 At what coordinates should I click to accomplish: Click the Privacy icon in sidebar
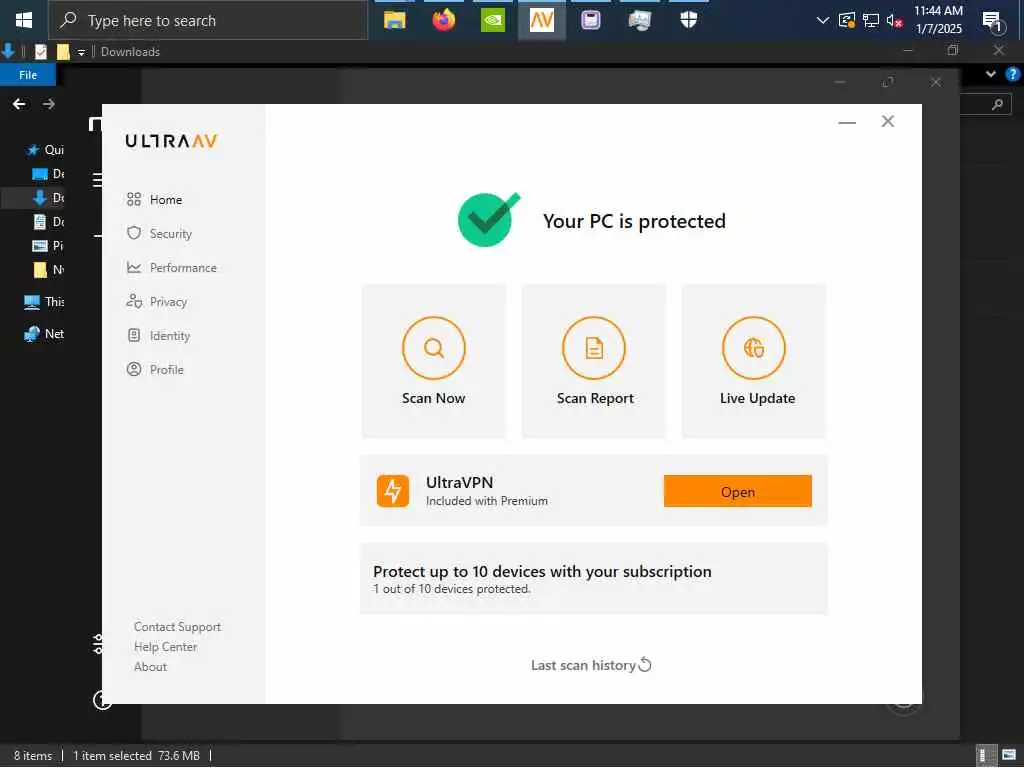tap(134, 301)
